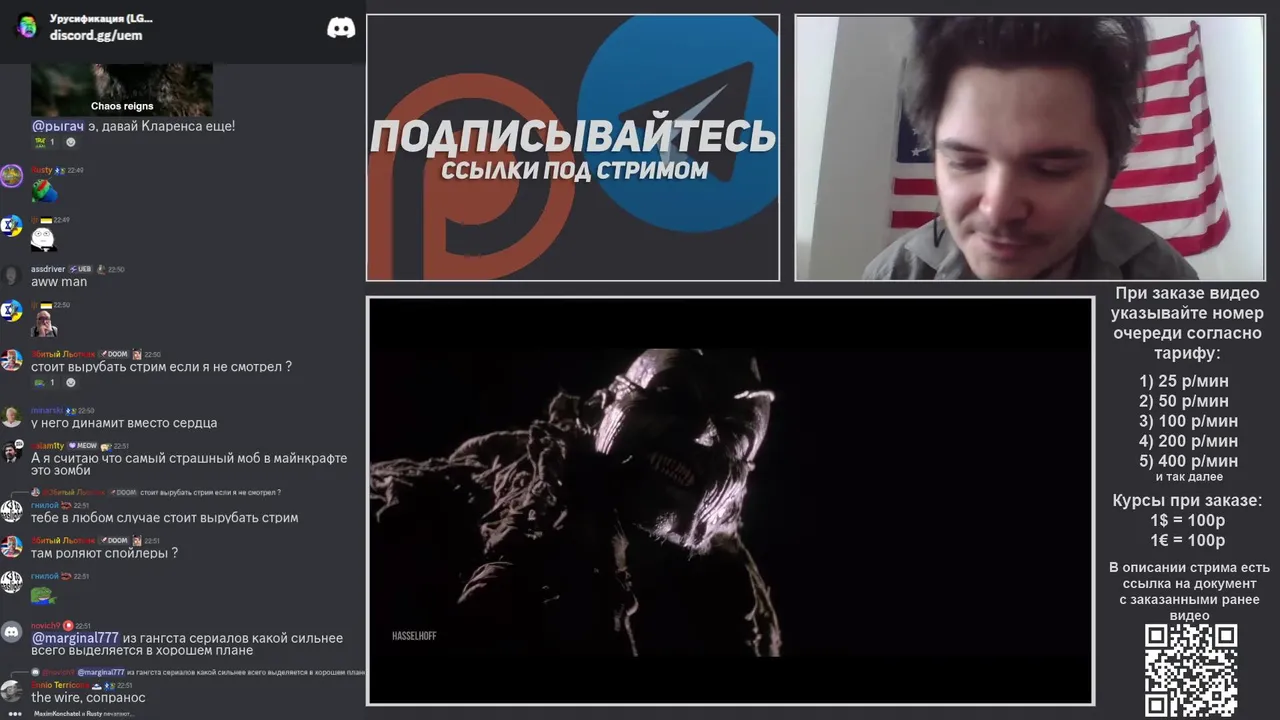Viewport: 1280px width, 720px height.
Task: Open the 'Chaos reigns' GIF thumbnail
Action: click(x=122, y=91)
